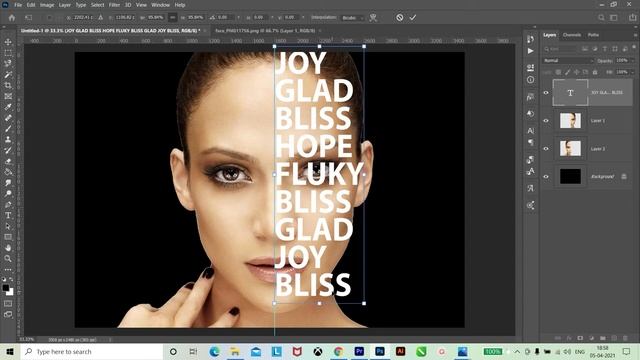This screenshot has height=360, width=640.
Task: Open Premiere Pro from the taskbar
Action: [x=359, y=351]
